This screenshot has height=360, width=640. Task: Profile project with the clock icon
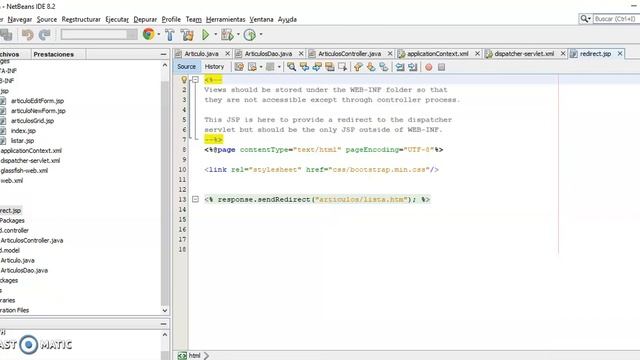point(249,35)
